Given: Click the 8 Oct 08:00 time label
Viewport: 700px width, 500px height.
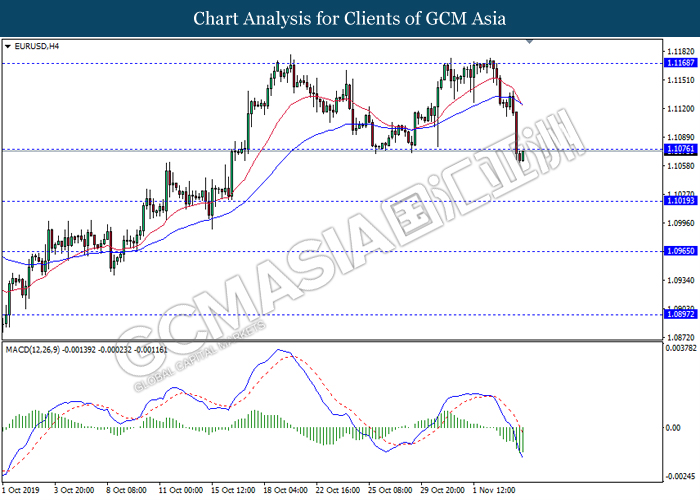Looking at the screenshot, I should click(126, 490).
